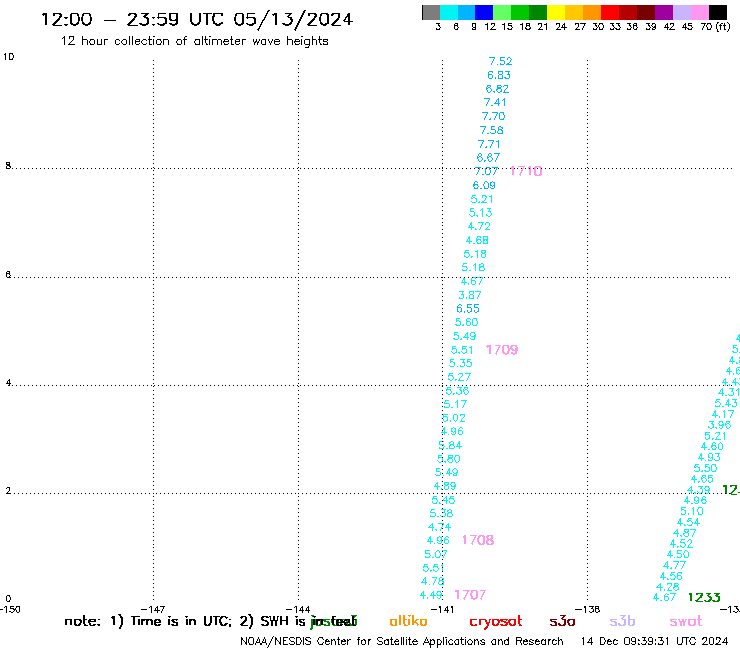
Task: Click the 3.87 wave height value
Action: coord(470,295)
